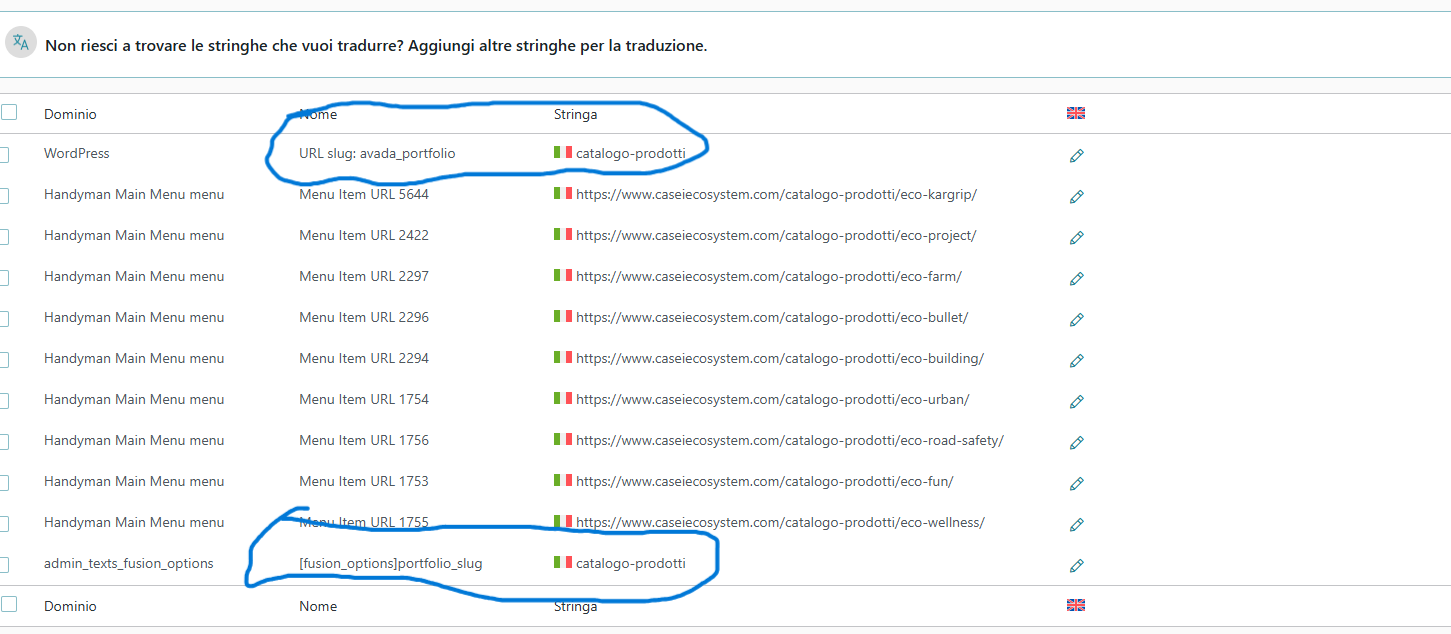The width and height of the screenshot is (1451, 634).
Task: Edit translation pencil for Menu Item URL 1756
Action: pyautogui.click(x=1076, y=442)
